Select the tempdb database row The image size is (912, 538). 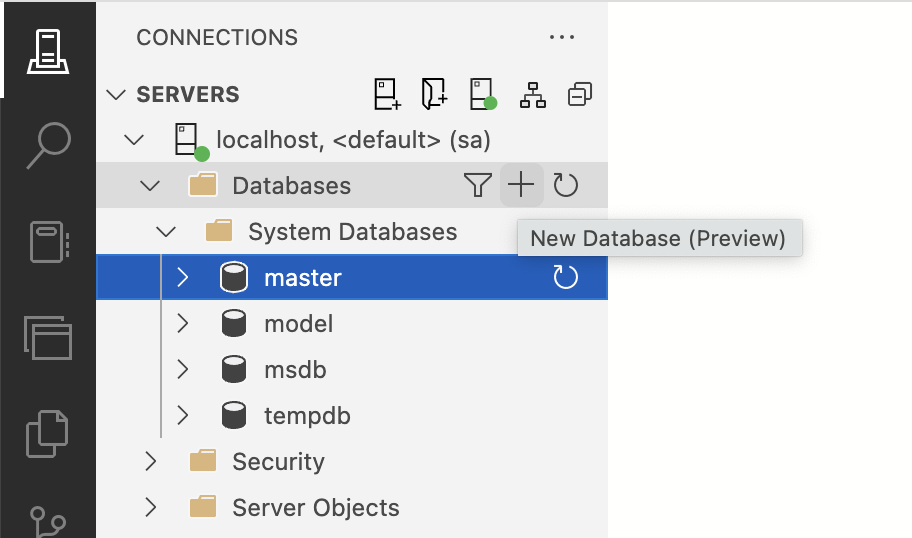tap(352, 415)
